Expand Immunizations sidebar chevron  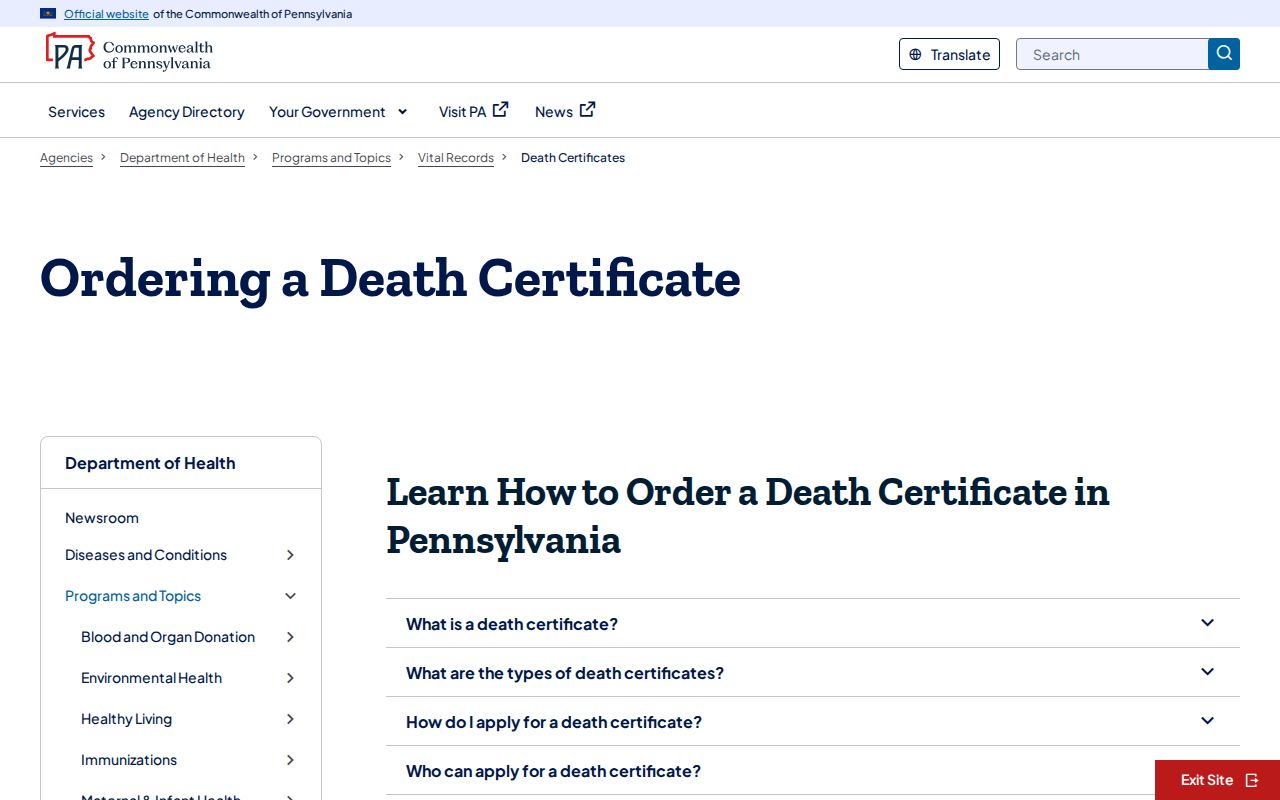tap(290, 760)
